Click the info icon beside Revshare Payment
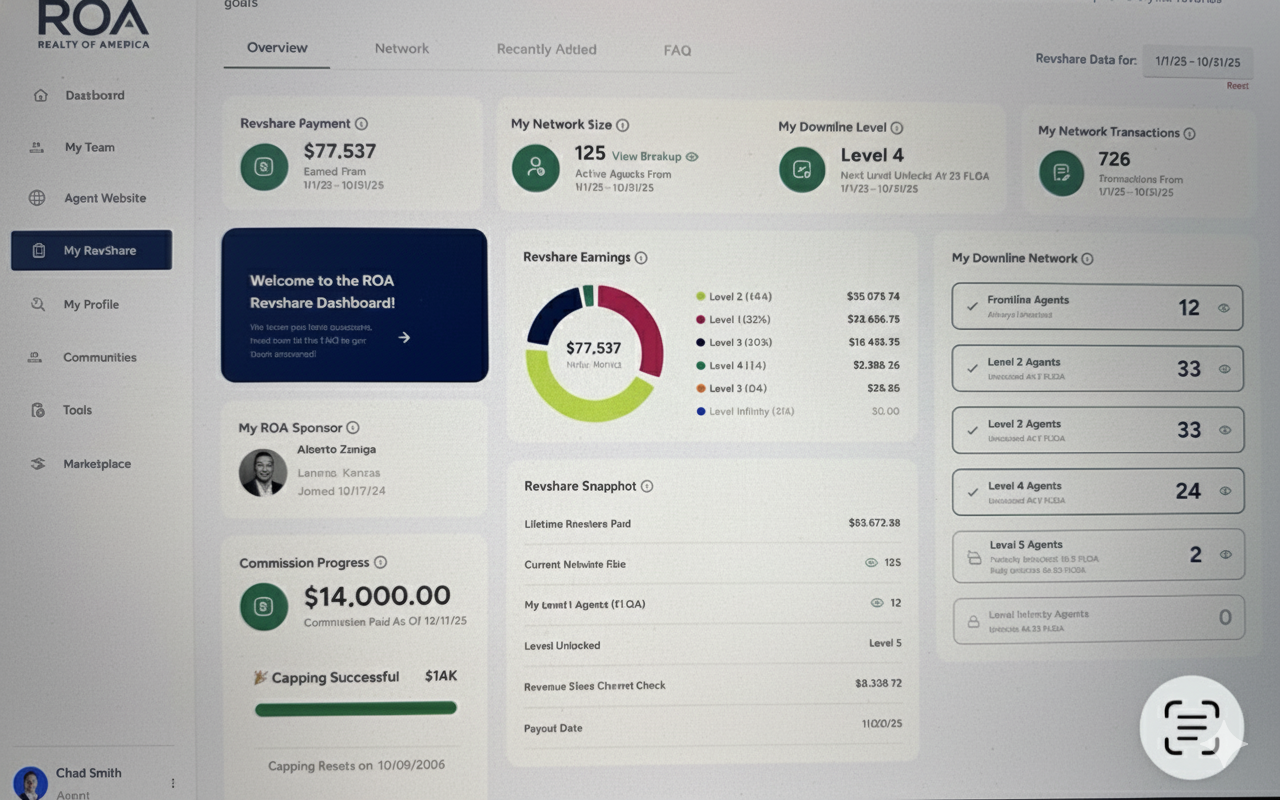This screenshot has height=800, width=1280. click(361, 124)
